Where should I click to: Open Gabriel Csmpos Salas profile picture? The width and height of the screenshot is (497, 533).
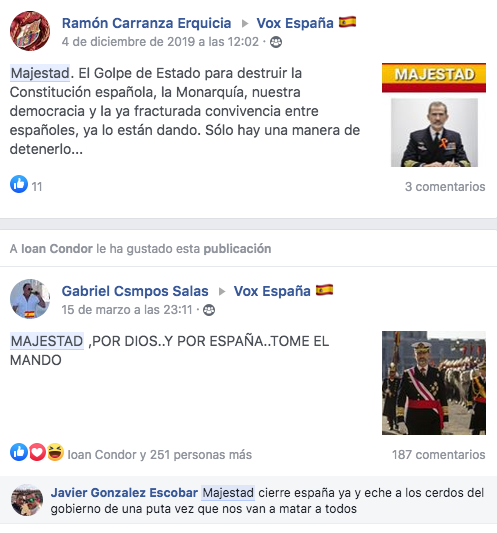[30, 299]
